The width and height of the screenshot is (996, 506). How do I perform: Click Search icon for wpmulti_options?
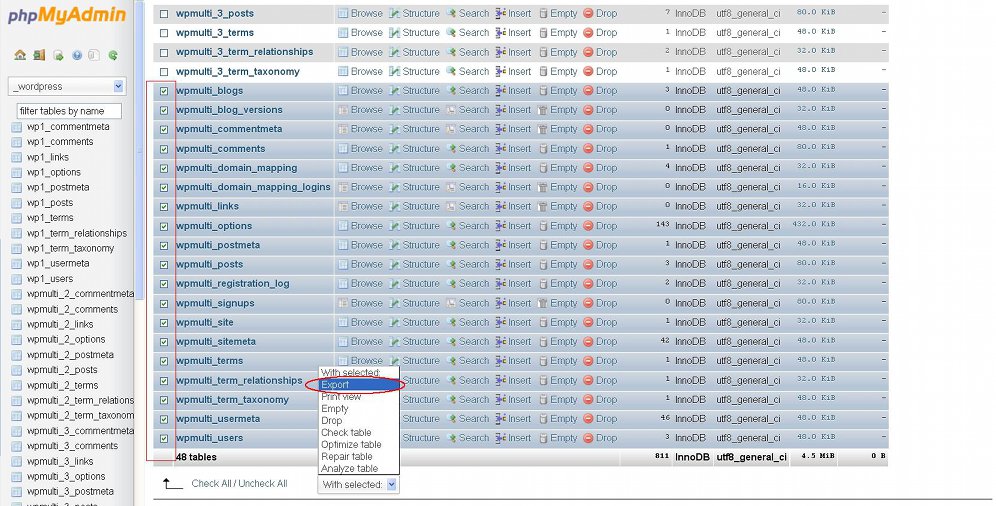coord(451,226)
